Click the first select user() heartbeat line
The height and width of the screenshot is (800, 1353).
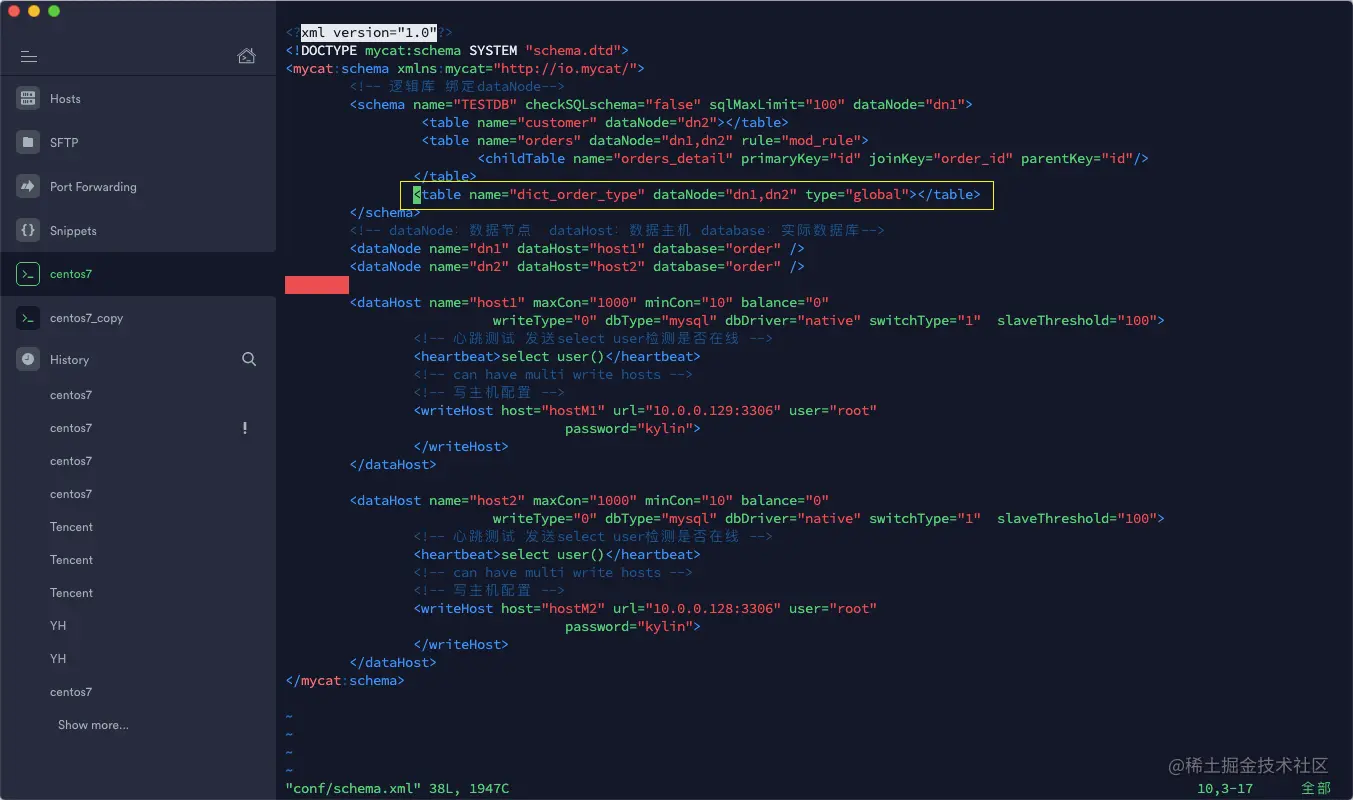557,356
